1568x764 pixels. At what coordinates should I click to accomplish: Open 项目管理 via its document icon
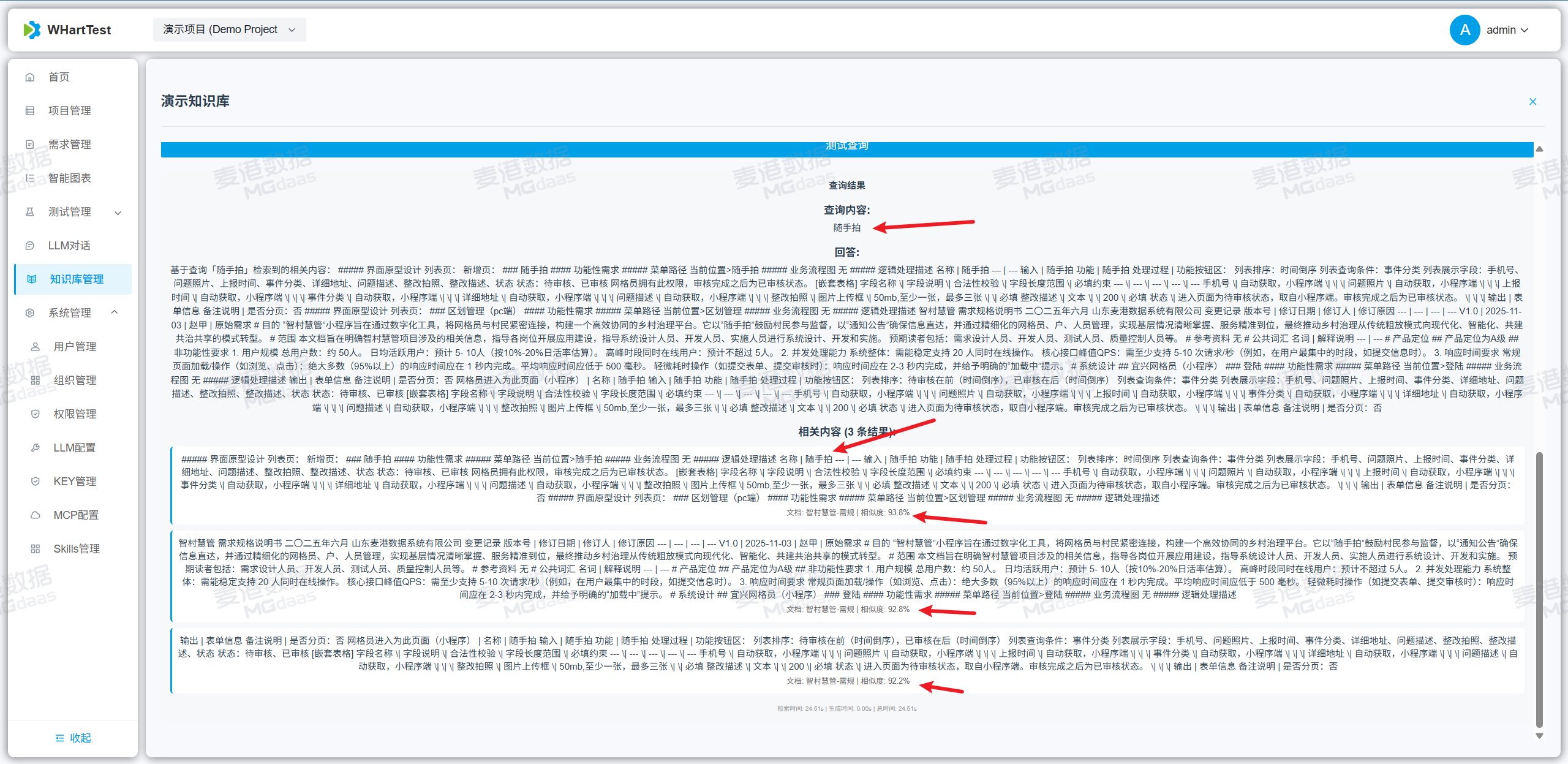[30, 110]
